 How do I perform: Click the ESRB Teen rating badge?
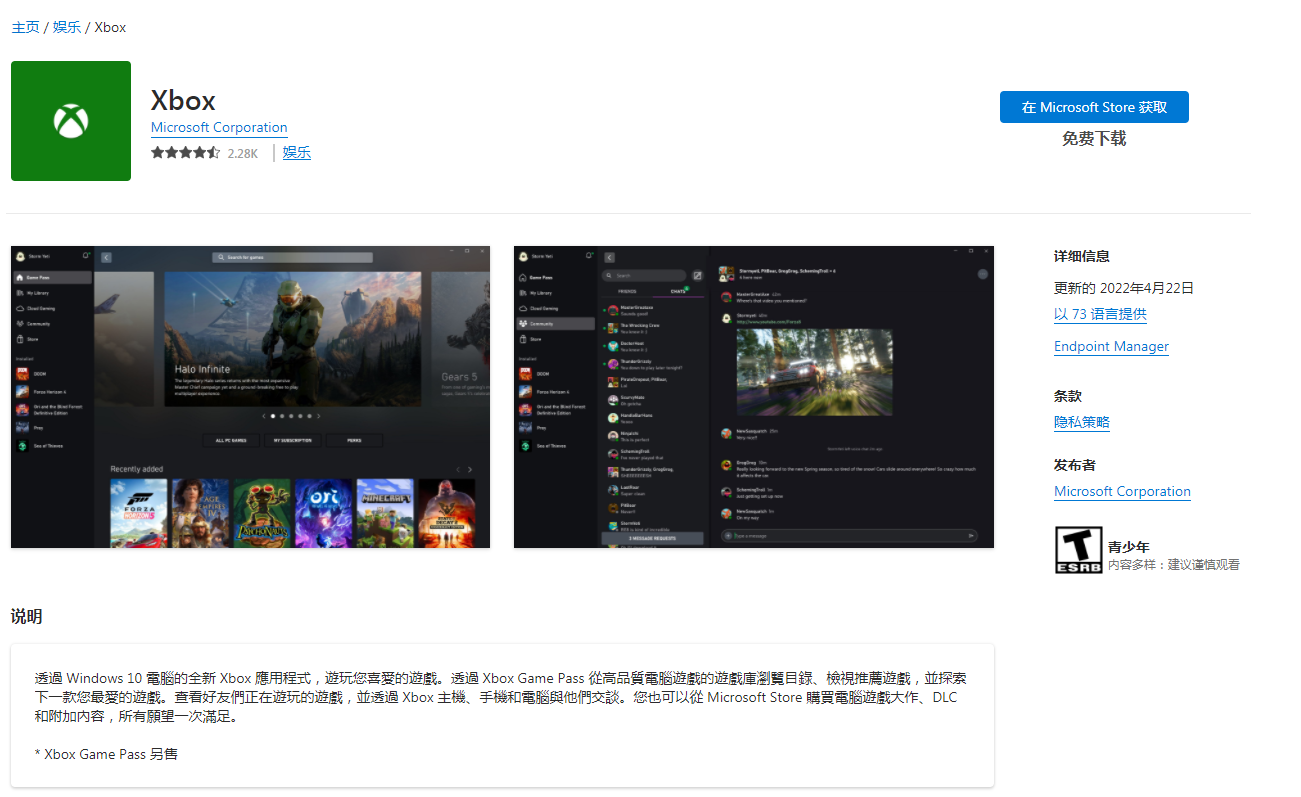pyautogui.click(x=1078, y=550)
